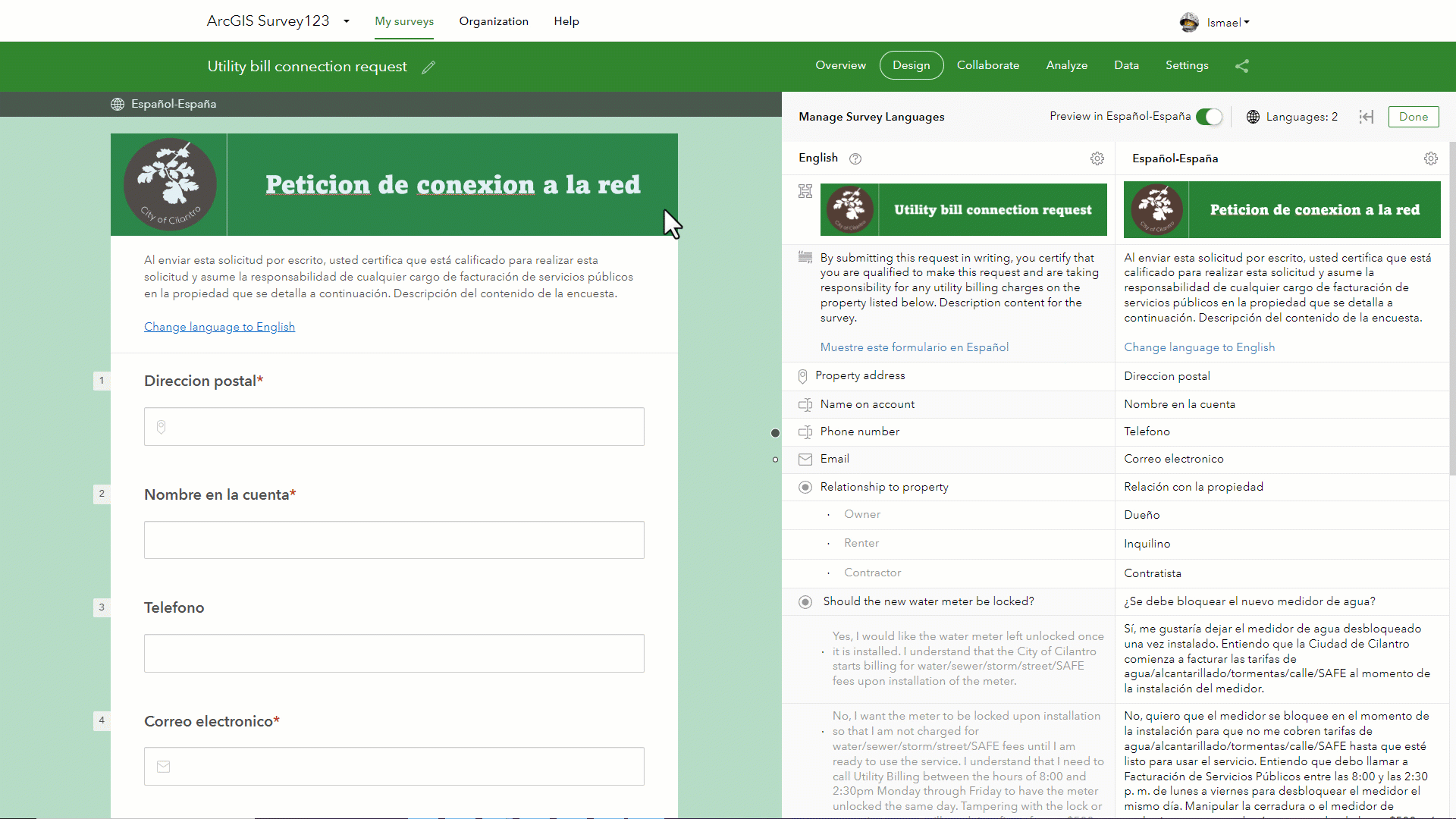Viewport: 1456px width, 819px height.
Task: Click the help icon next to English
Action: [855, 158]
